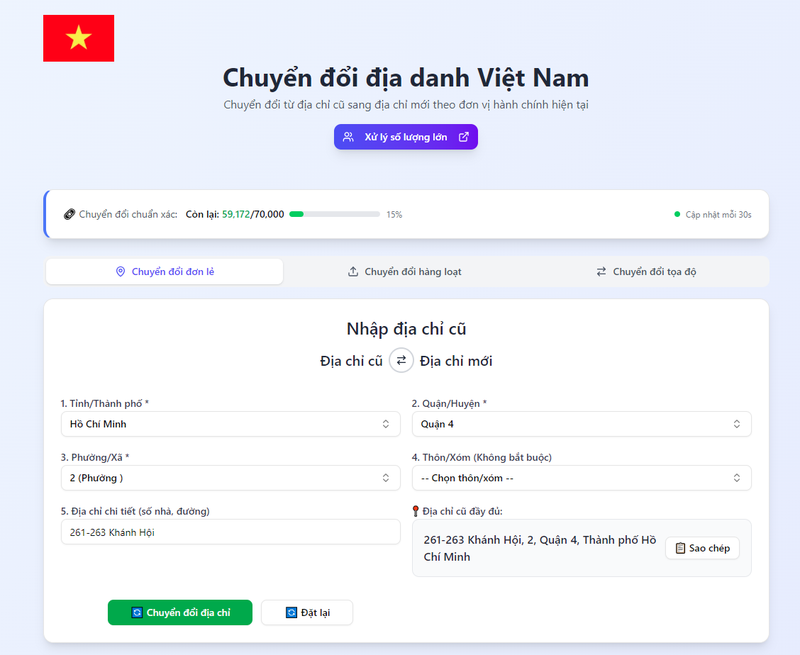Click the 59,172 remaining count
The width and height of the screenshot is (800, 655).
point(236,214)
